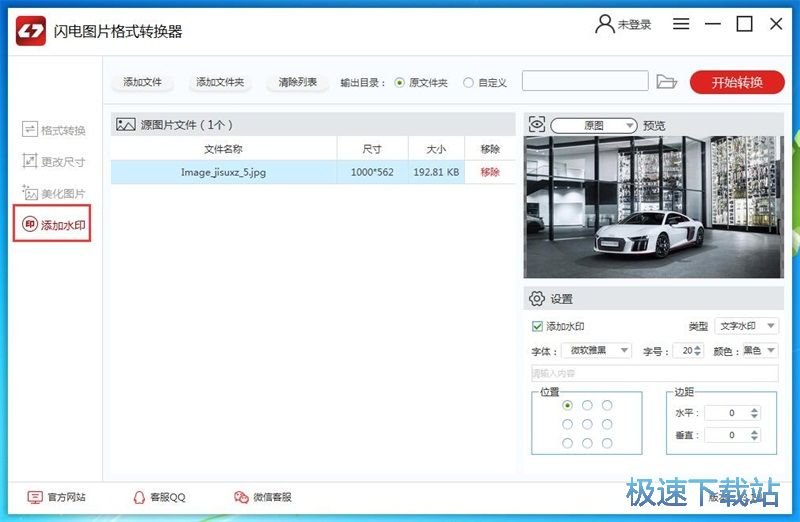Decrease 水平 margin value
Viewport: 800px width, 522px height.
(x=755, y=416)
